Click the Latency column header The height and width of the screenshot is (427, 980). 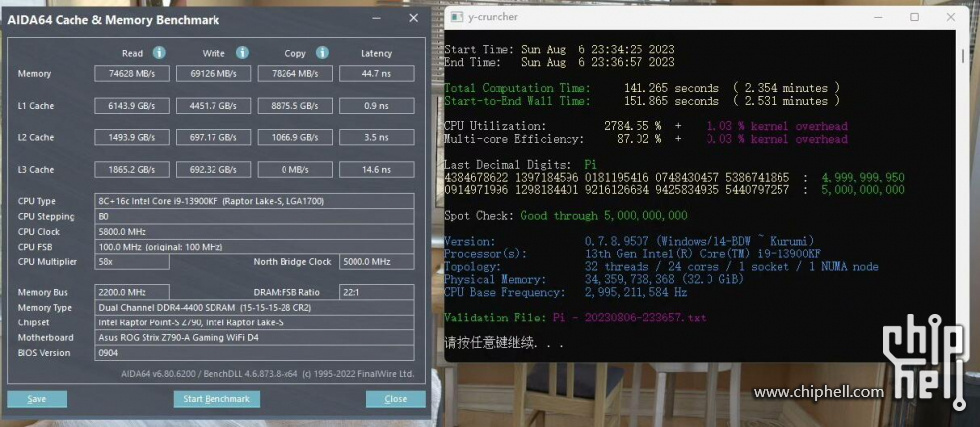[376, 54]
